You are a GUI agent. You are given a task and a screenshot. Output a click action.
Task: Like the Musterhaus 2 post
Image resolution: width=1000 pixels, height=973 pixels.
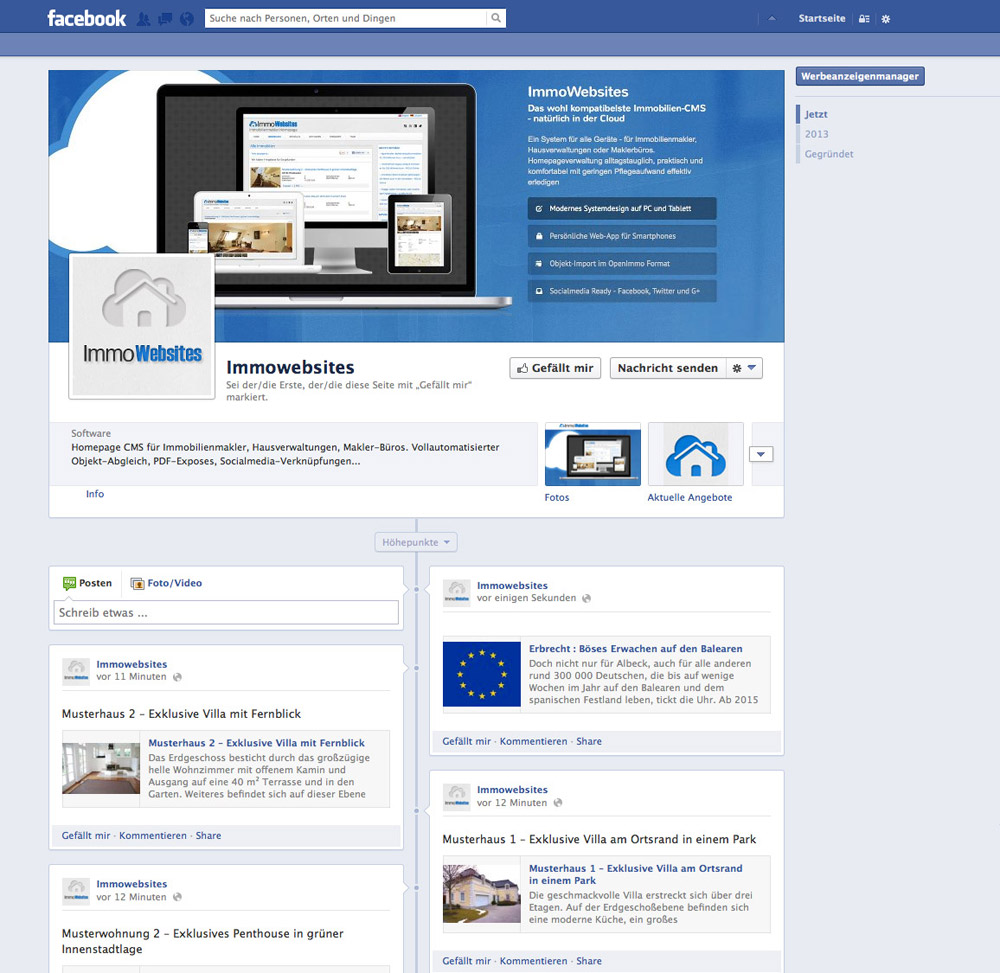85,835
